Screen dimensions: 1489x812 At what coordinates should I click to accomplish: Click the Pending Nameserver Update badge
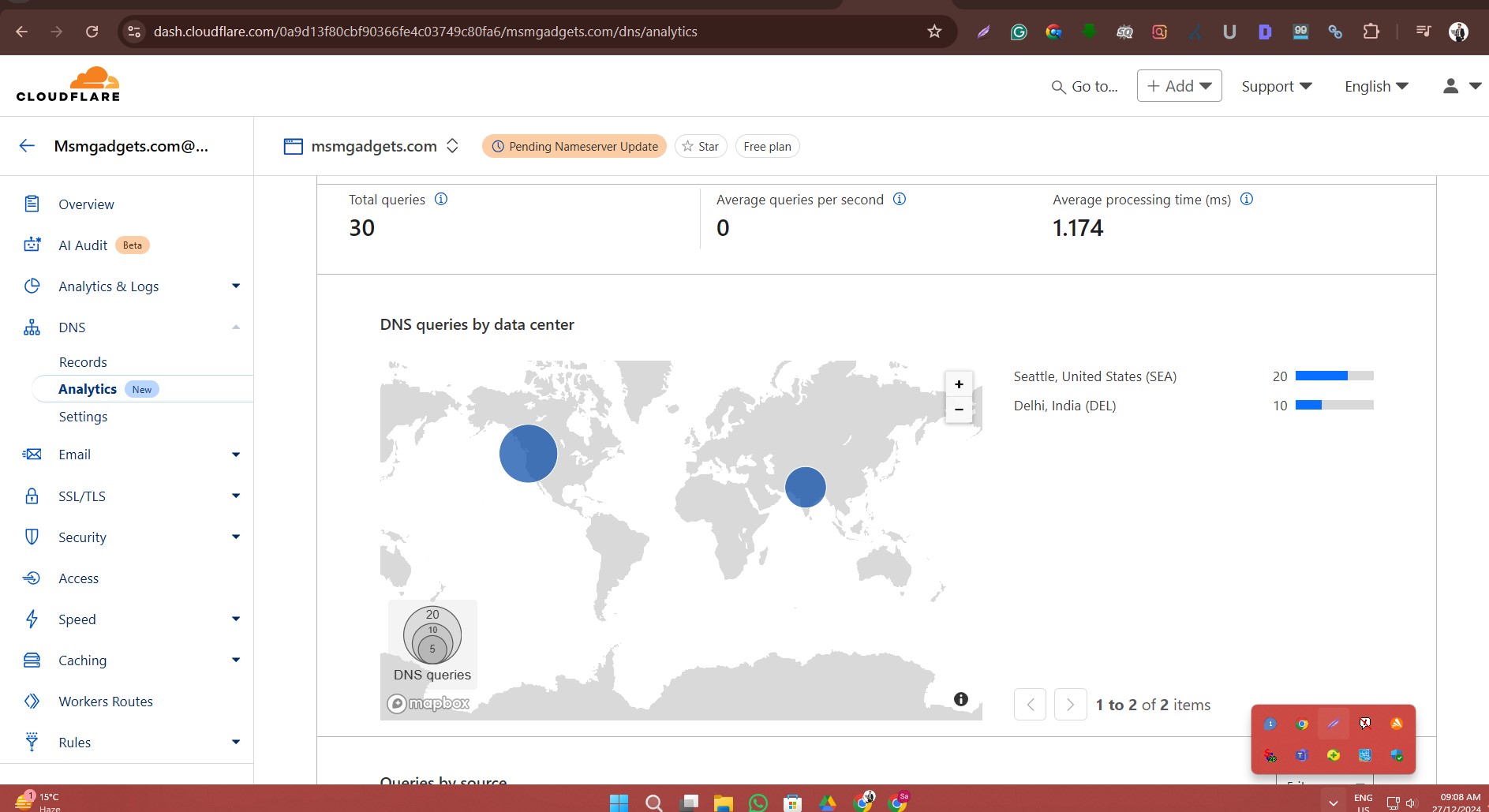click(574, 146)
